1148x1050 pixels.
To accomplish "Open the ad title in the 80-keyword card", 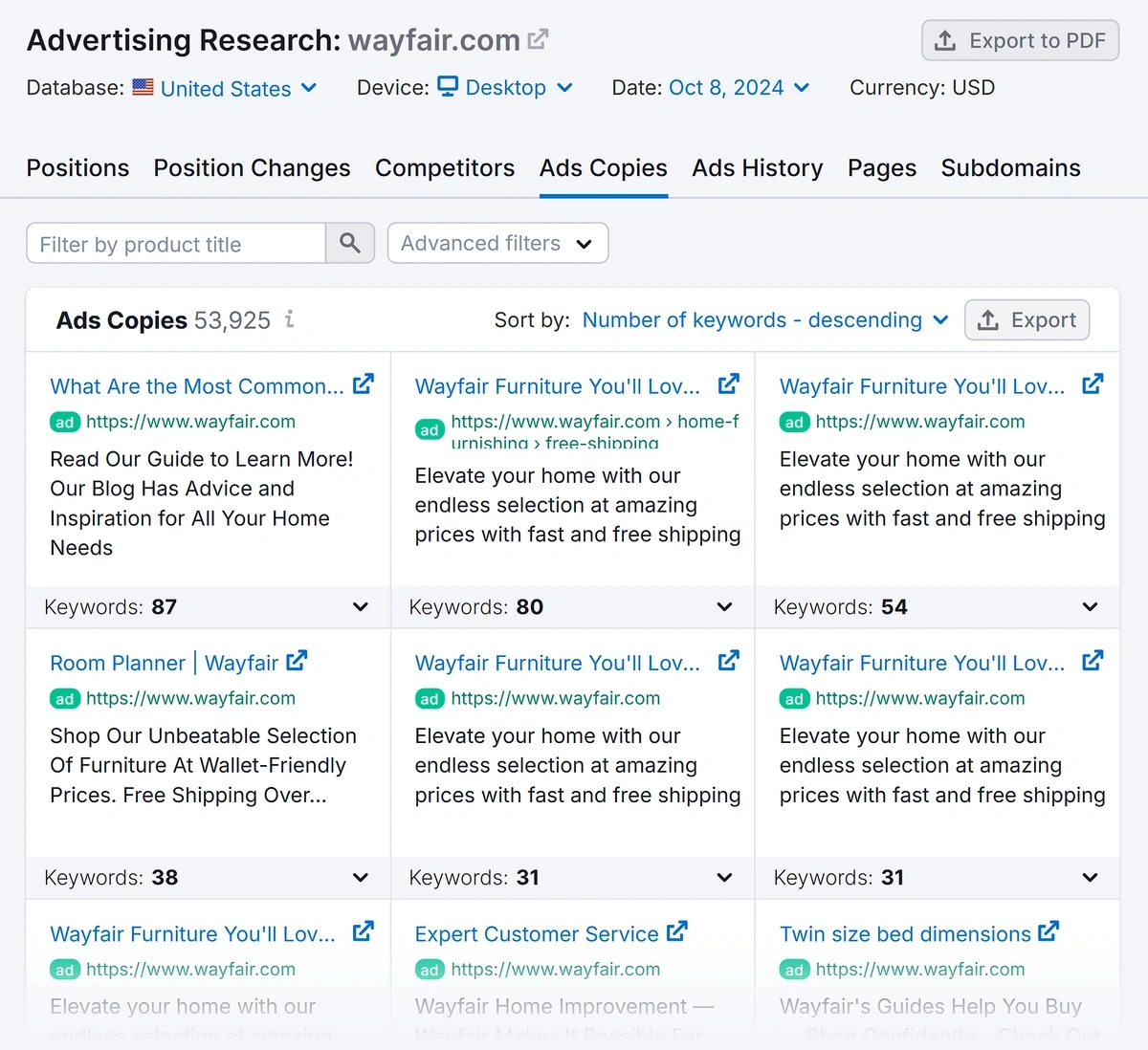I will [558, 386].
